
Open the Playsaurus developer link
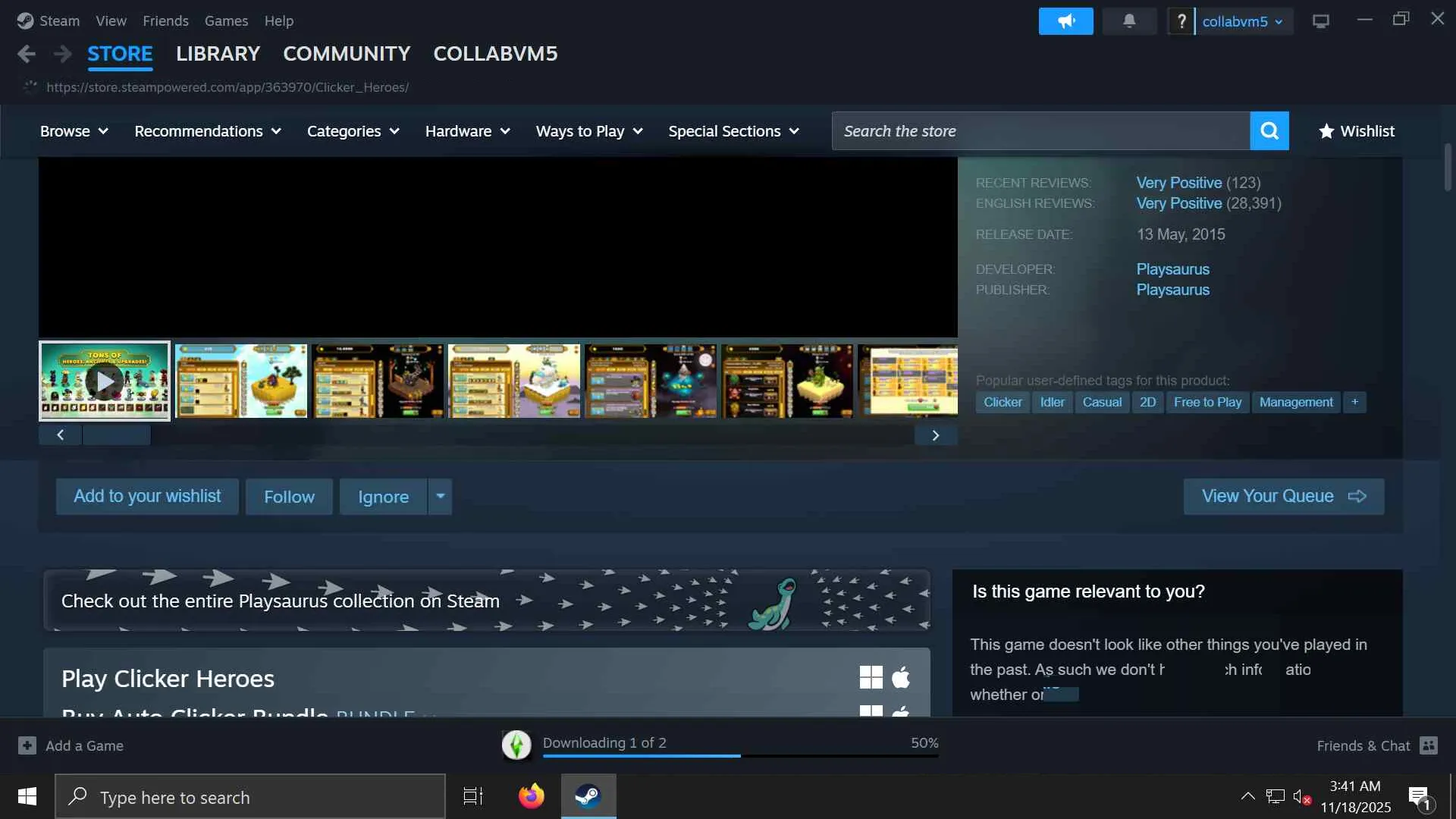[x=1172, y=269]
